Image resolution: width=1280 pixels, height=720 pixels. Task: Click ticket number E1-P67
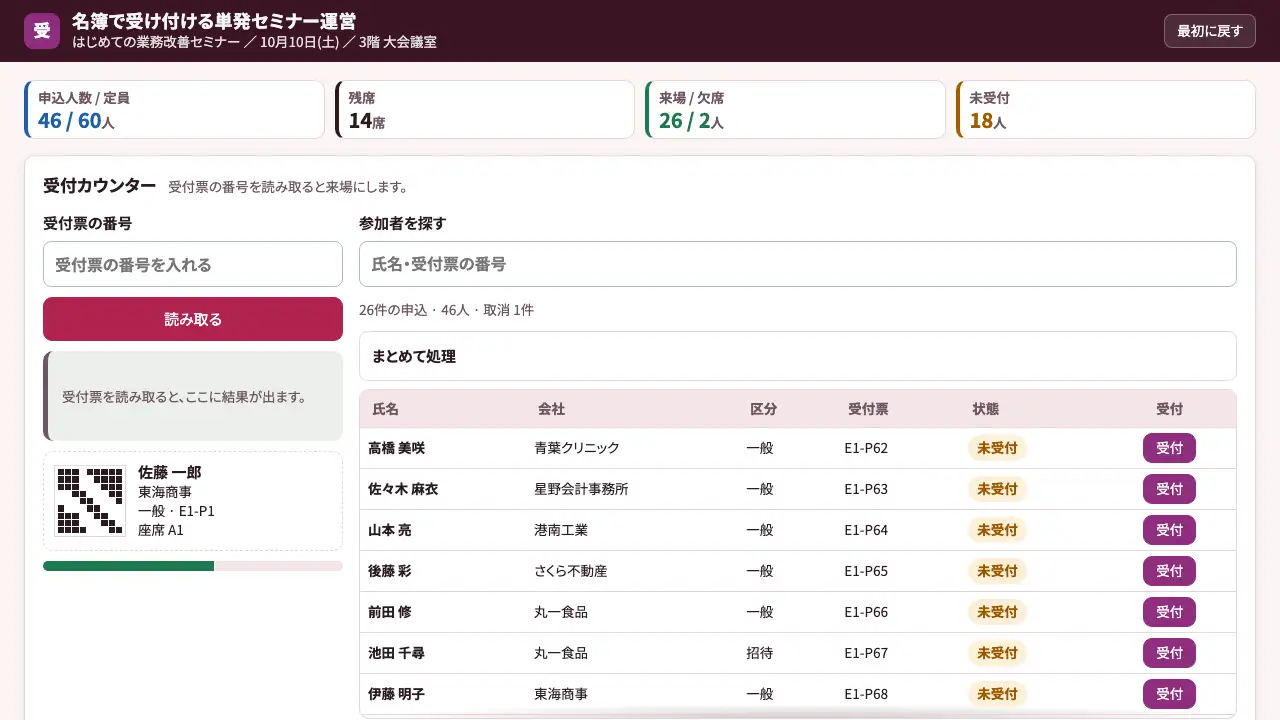[x=866, y=653]
